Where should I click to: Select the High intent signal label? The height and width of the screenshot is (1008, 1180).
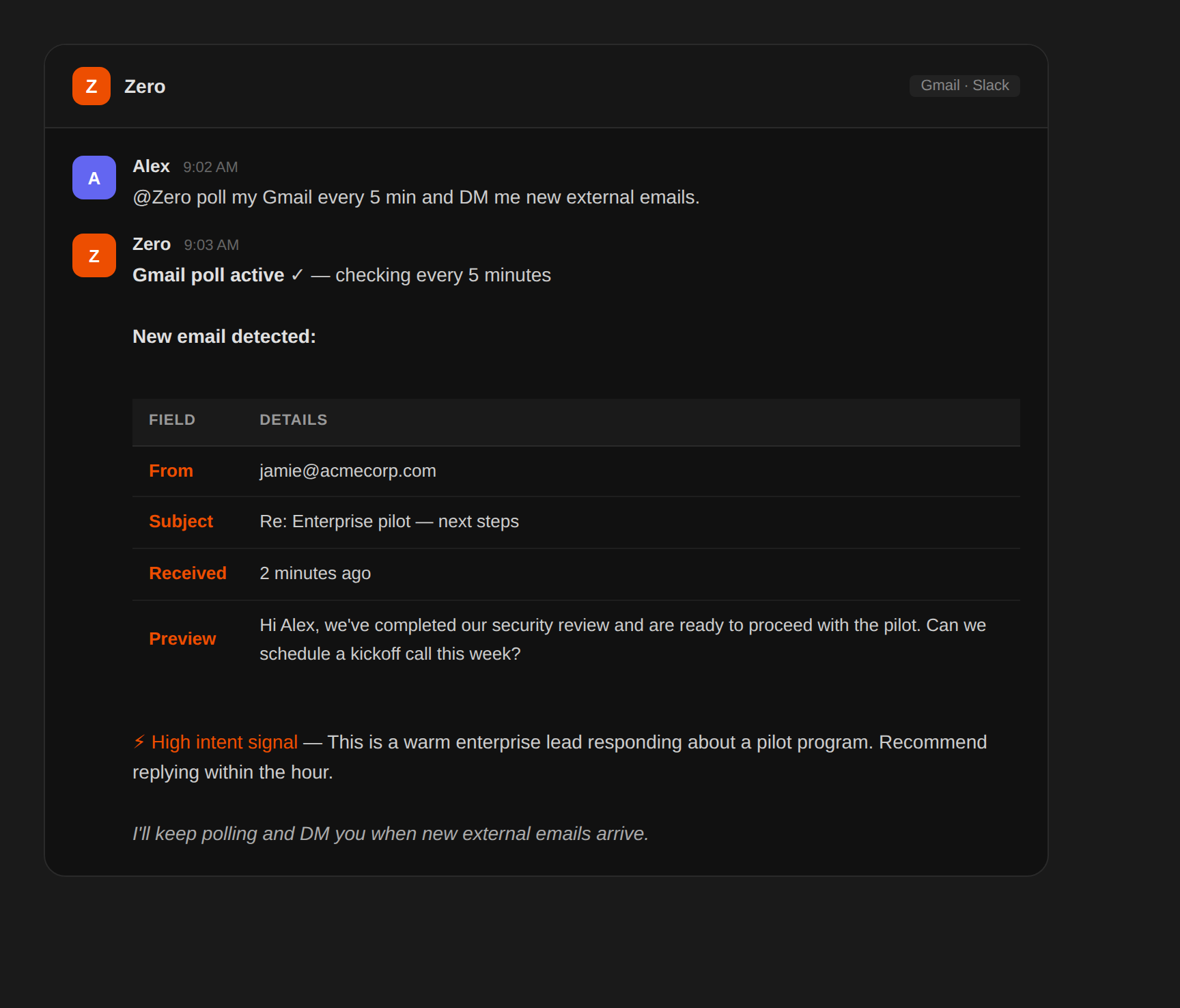pyautogui.click(x=225, y=742)
